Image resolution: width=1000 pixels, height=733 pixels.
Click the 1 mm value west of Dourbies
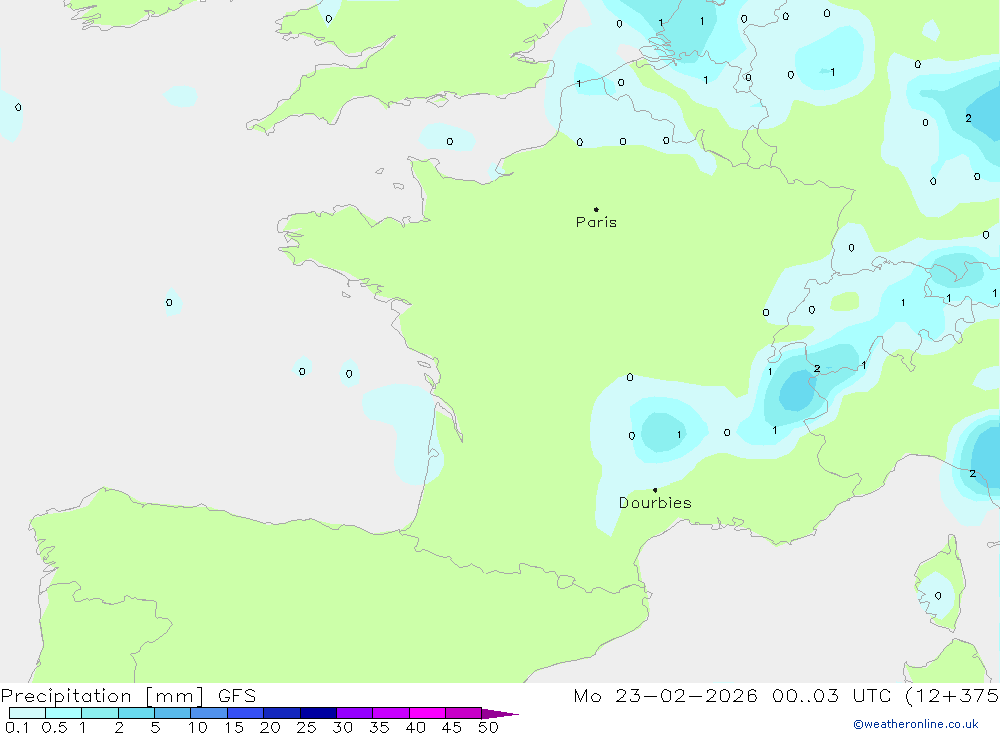(679, 435)
